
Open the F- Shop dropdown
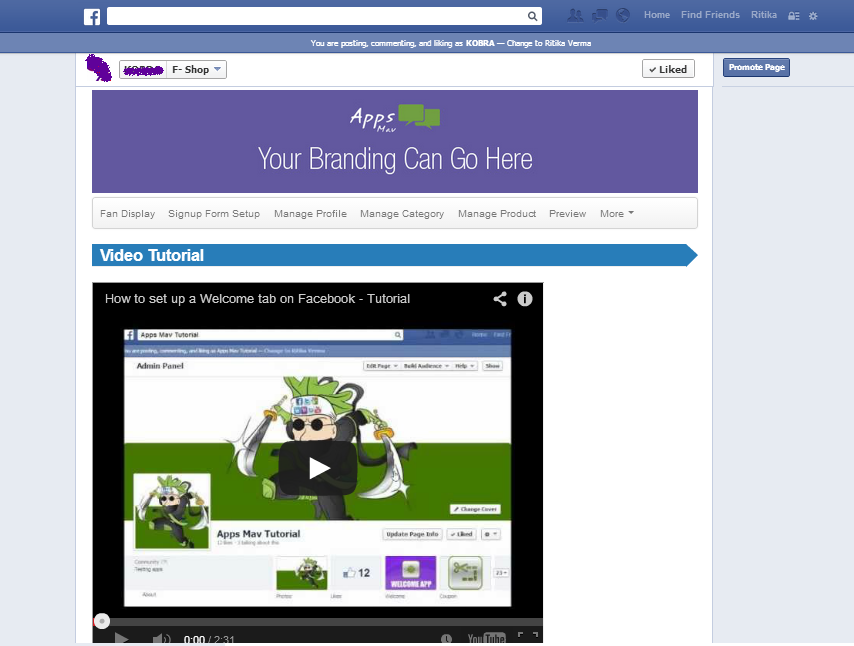tap(196, 69)
